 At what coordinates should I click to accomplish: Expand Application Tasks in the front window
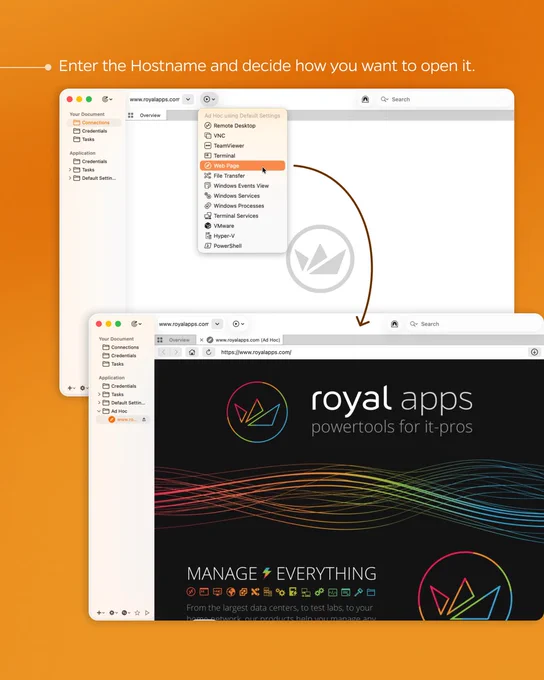[99, 394]
